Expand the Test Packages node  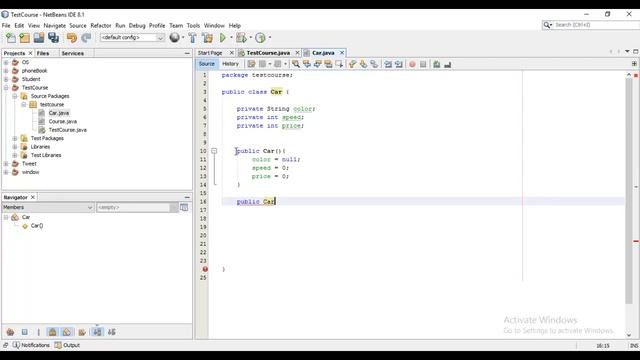15,138
